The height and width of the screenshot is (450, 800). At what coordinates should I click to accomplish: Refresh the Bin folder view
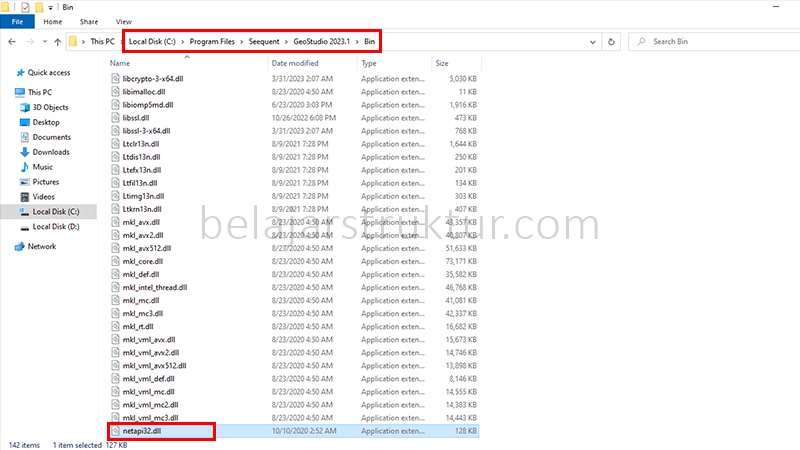click(611, 42)
